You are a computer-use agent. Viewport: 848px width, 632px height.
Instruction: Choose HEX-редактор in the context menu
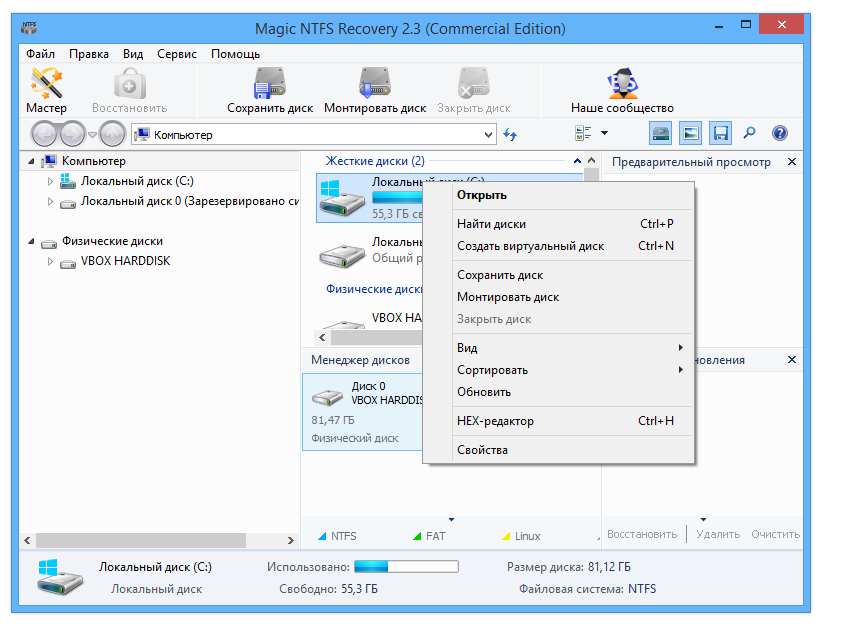tap(572, 421)
